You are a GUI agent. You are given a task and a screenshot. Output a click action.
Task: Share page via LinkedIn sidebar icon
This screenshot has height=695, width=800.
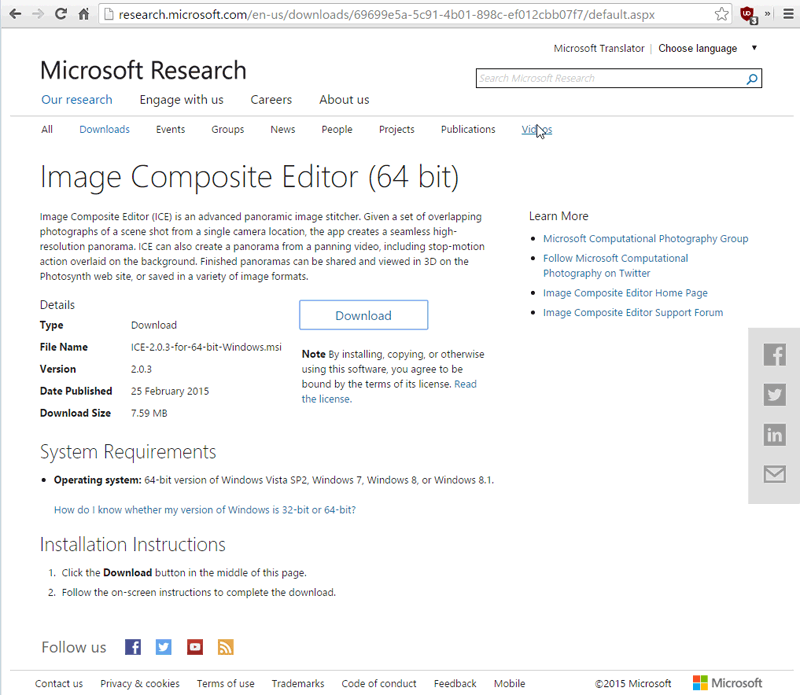774,435
